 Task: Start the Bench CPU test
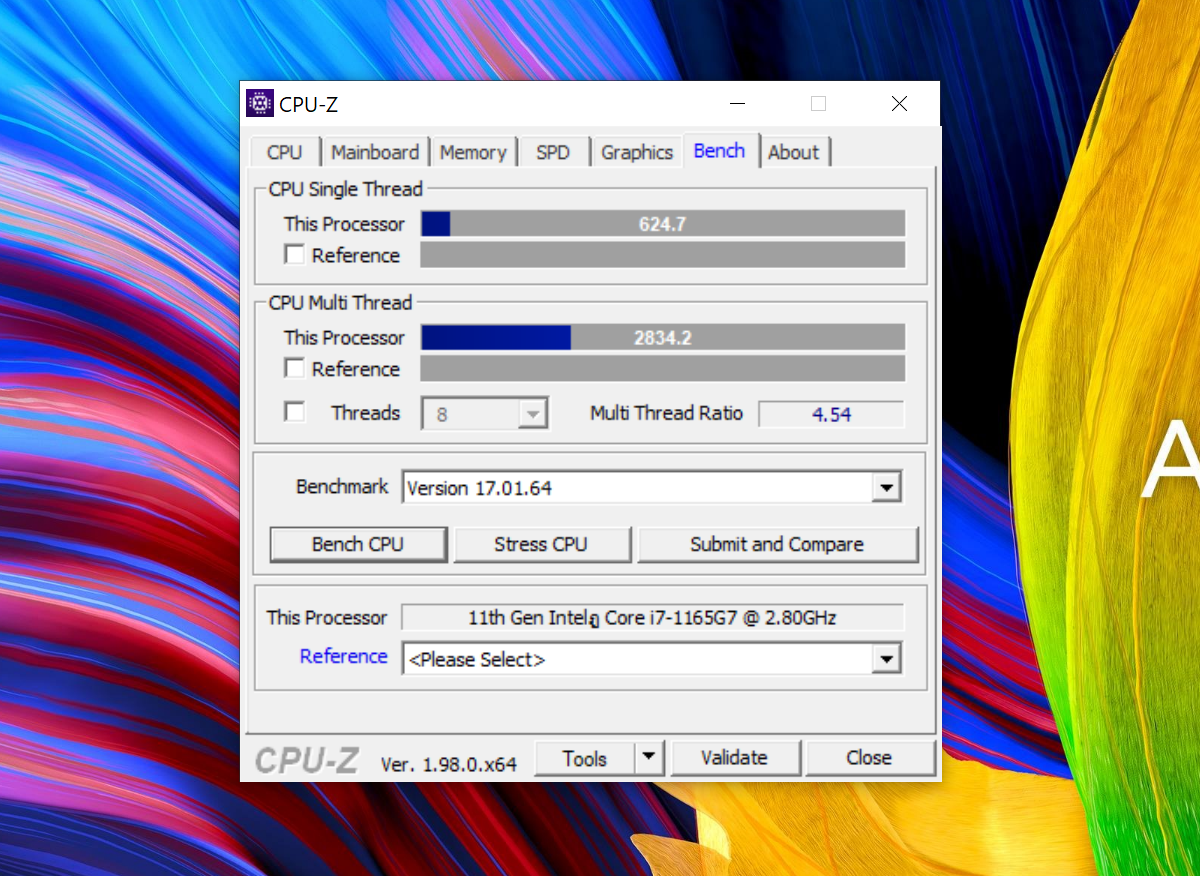[358, 544]
